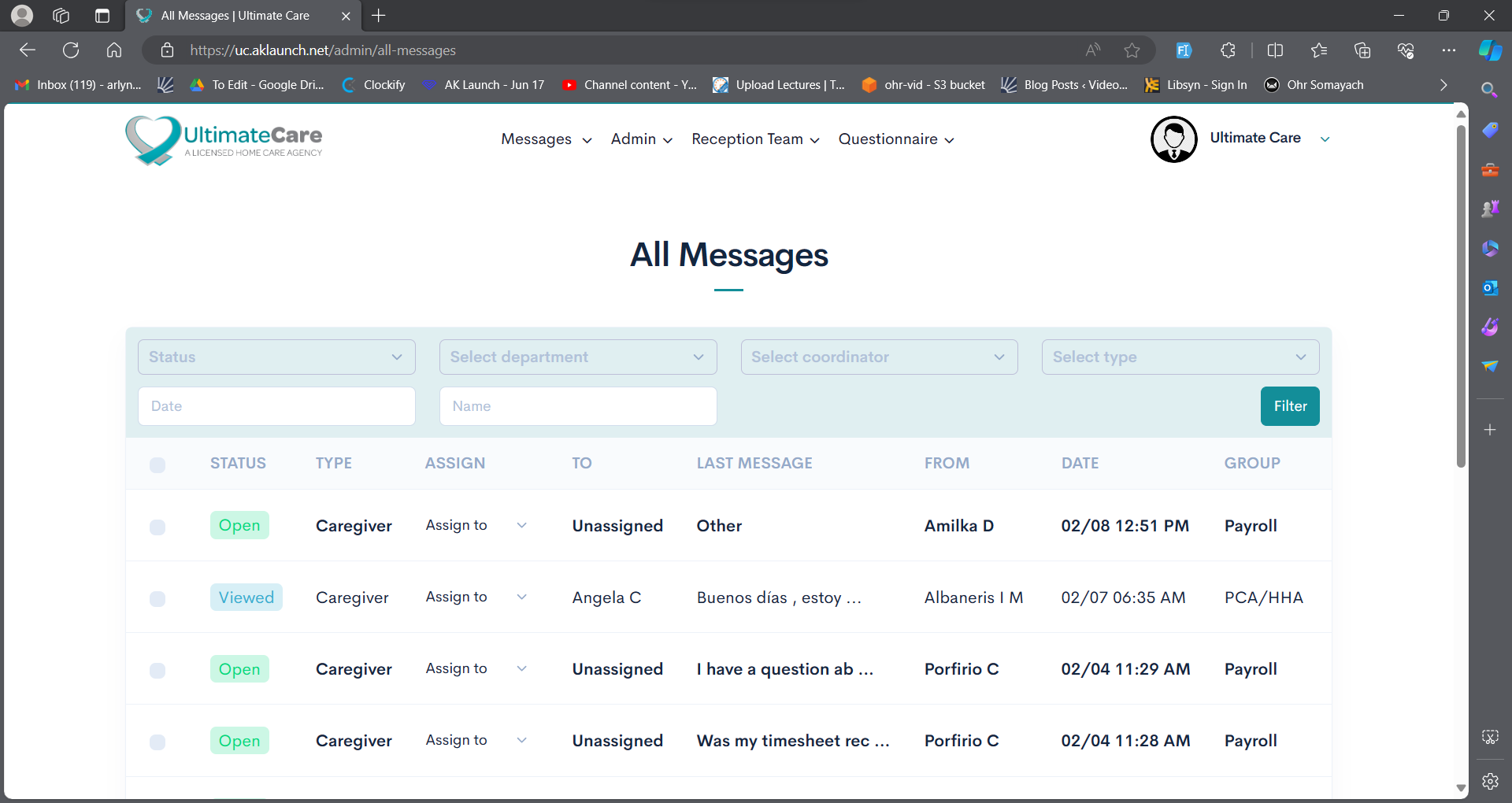
Task: Open the Collections icon
Action: [1362, 50]
